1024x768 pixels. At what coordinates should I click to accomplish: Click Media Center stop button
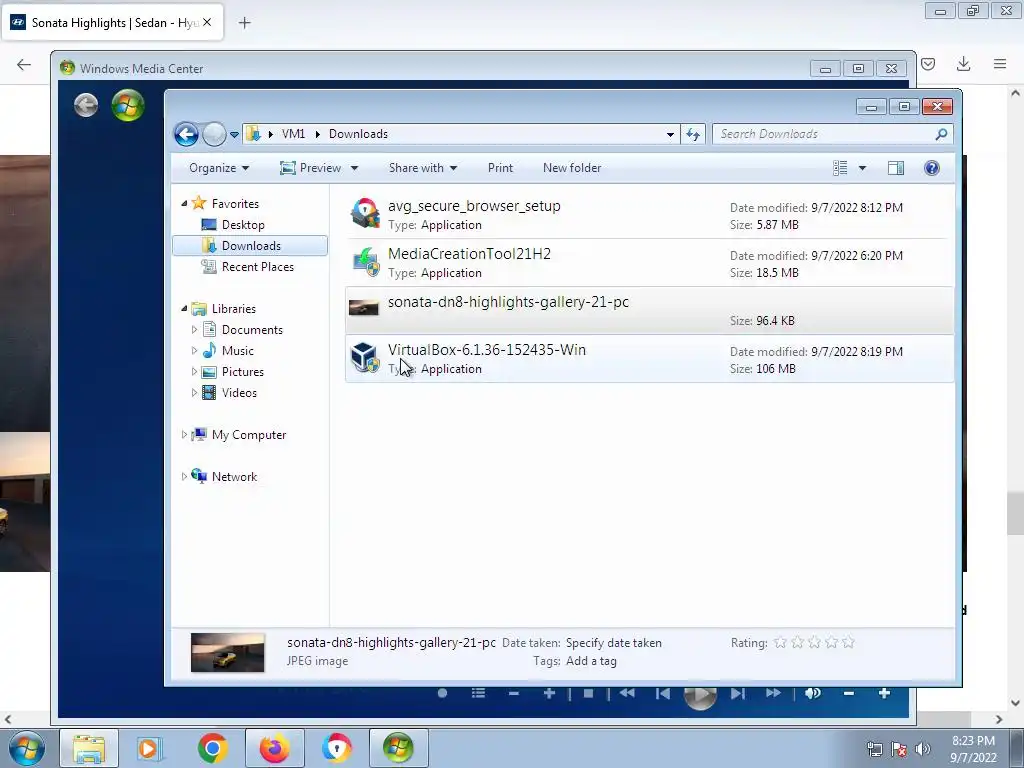coord(588,693)
